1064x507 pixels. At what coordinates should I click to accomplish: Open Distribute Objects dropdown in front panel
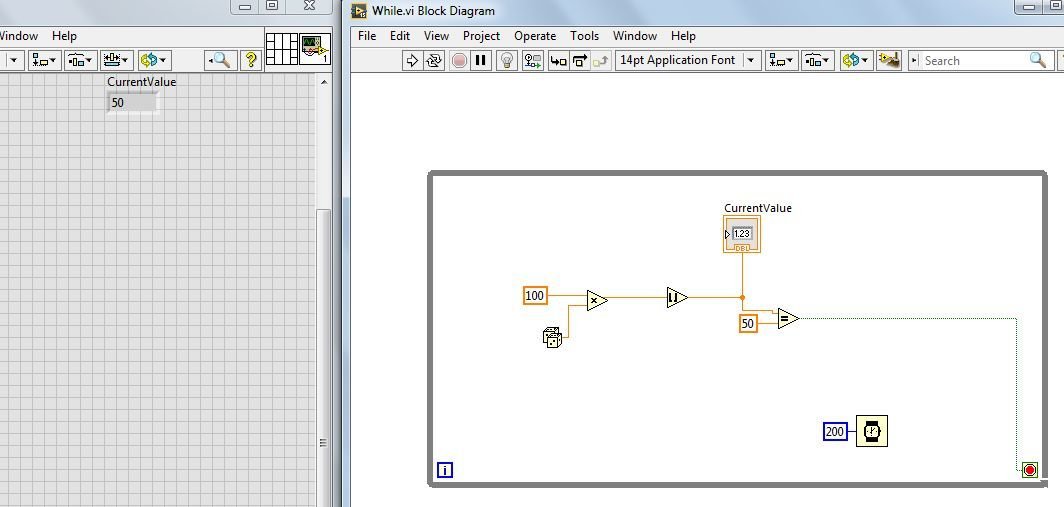(81, 60)
